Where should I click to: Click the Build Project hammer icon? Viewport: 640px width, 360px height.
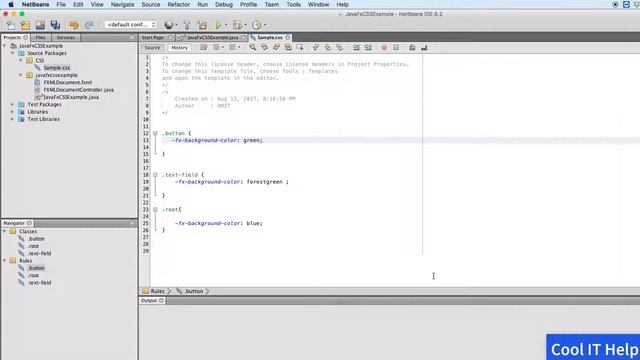click(x=187, y=25)
